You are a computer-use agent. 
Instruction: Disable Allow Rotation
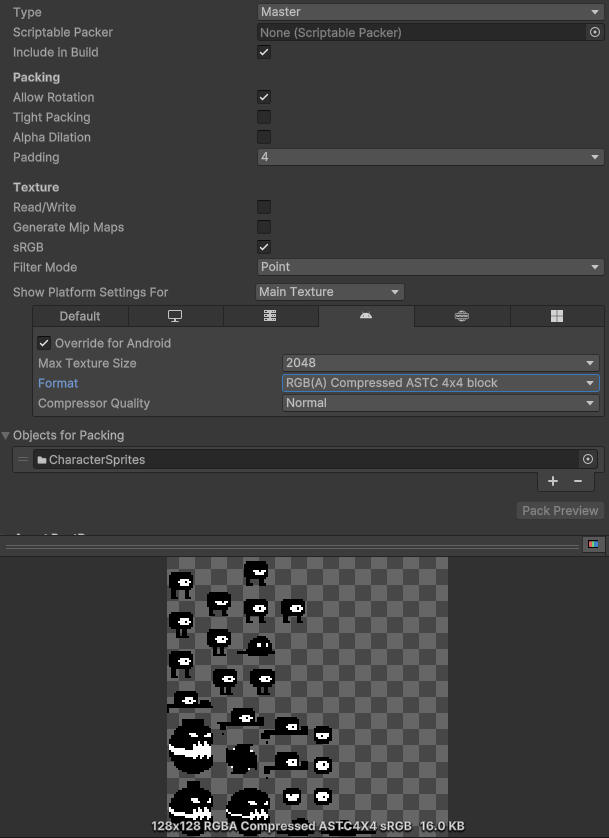(264, 97)
